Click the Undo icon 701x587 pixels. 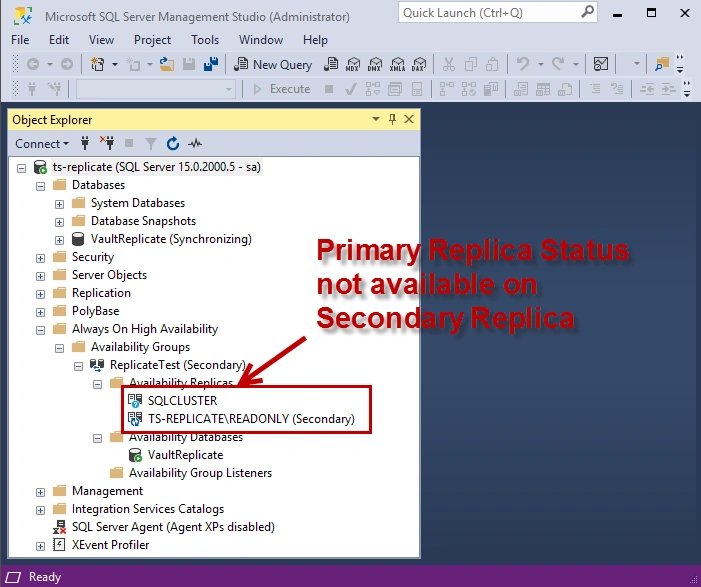point(523,64)
